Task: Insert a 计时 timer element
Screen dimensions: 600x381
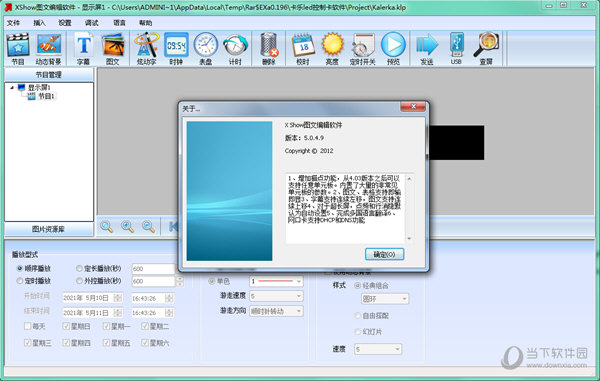Action: pos(235,49)
